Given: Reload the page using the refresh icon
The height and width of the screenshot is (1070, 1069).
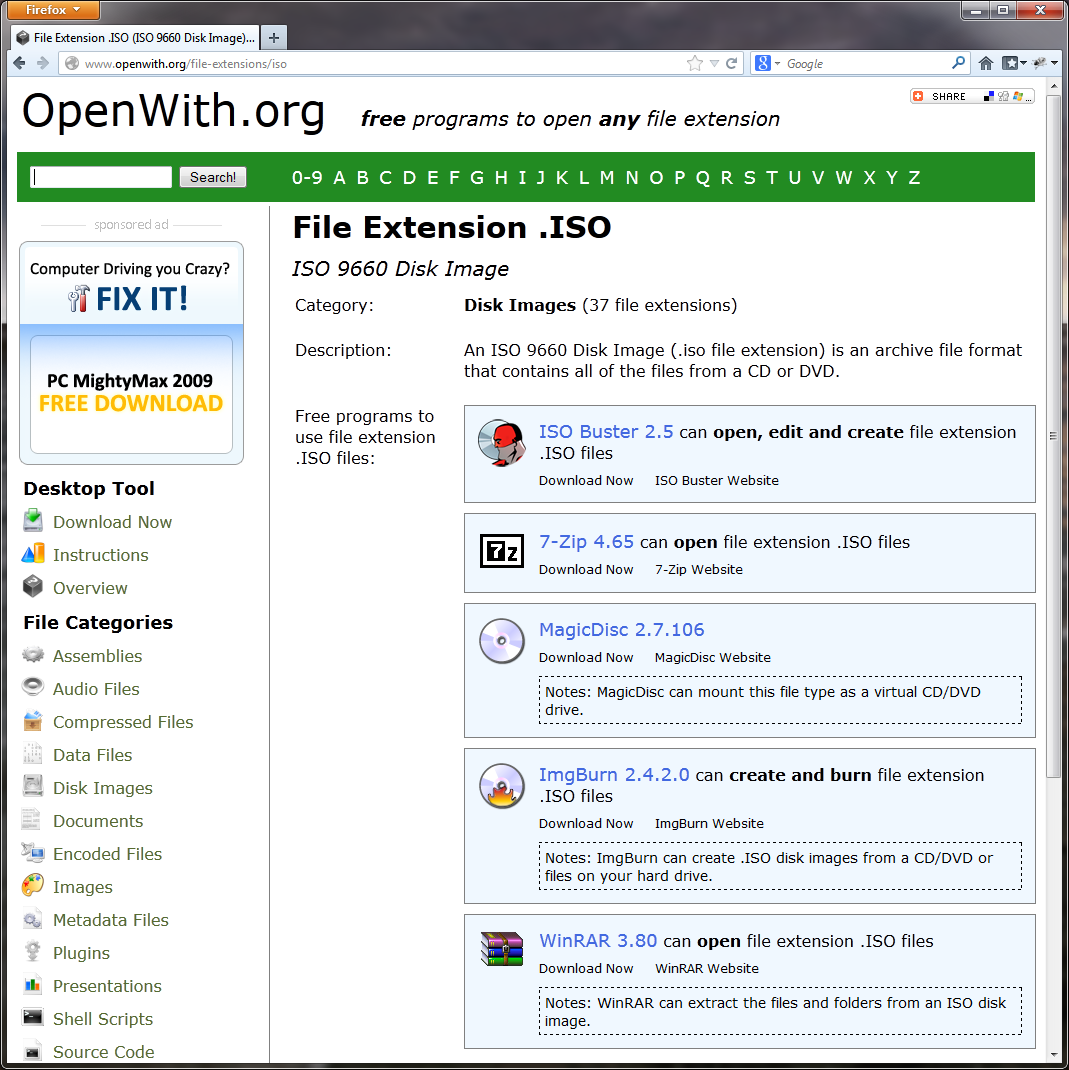Looking at the screenshot, I should tap(732, 63).
